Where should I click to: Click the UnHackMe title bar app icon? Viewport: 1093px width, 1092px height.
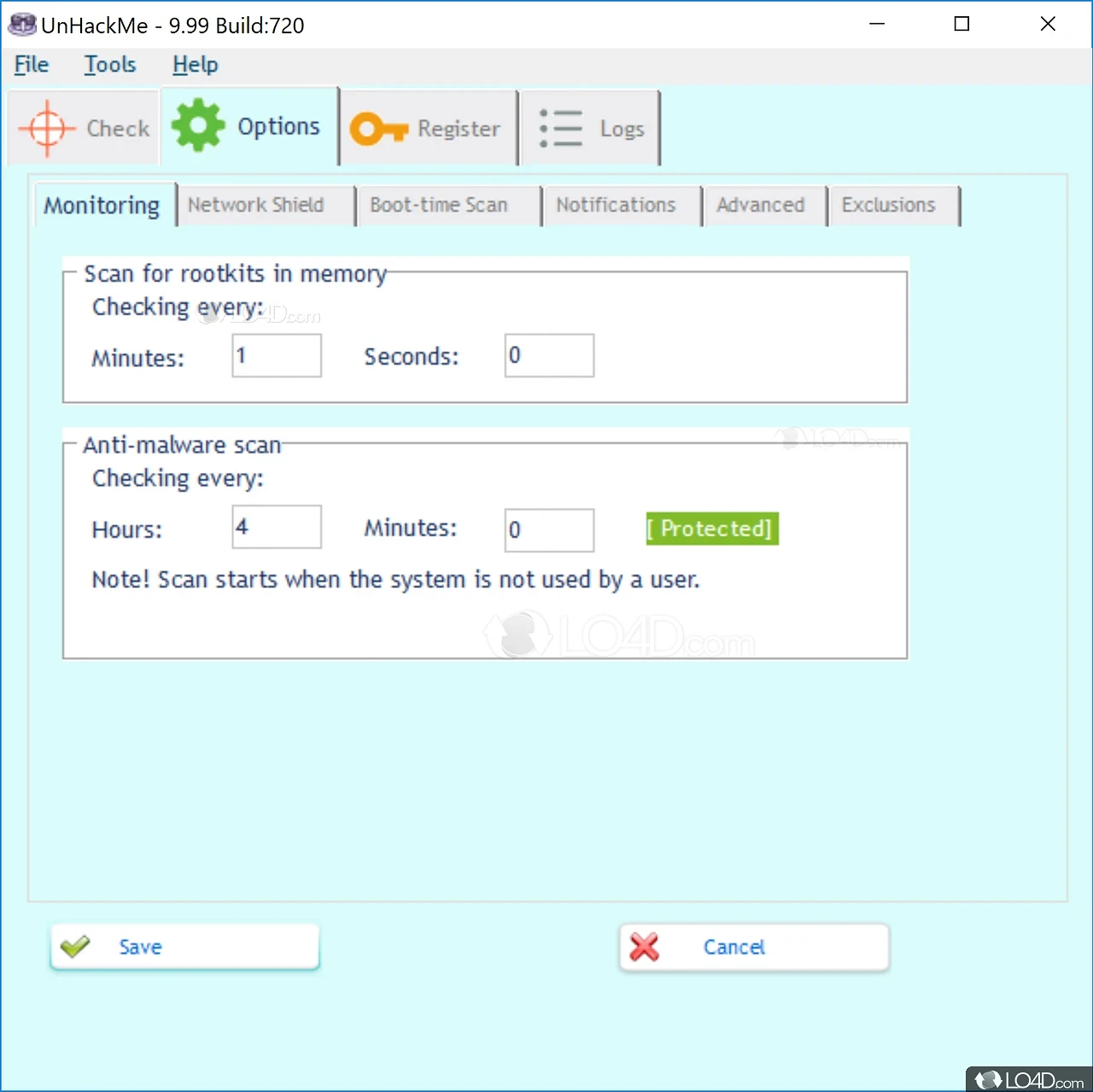pos(22,25)
